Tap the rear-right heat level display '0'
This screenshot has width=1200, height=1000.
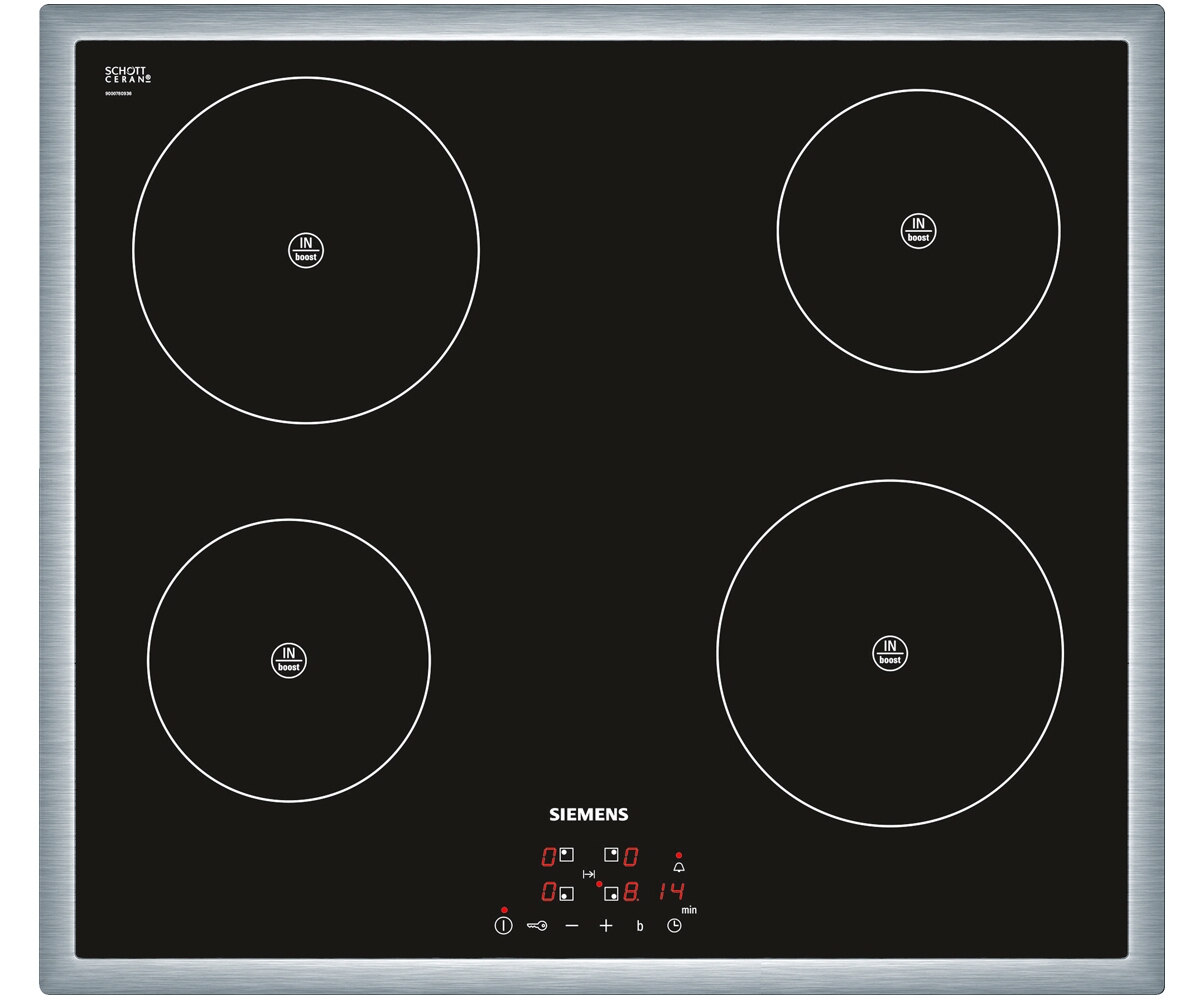(x=631, y=857)
